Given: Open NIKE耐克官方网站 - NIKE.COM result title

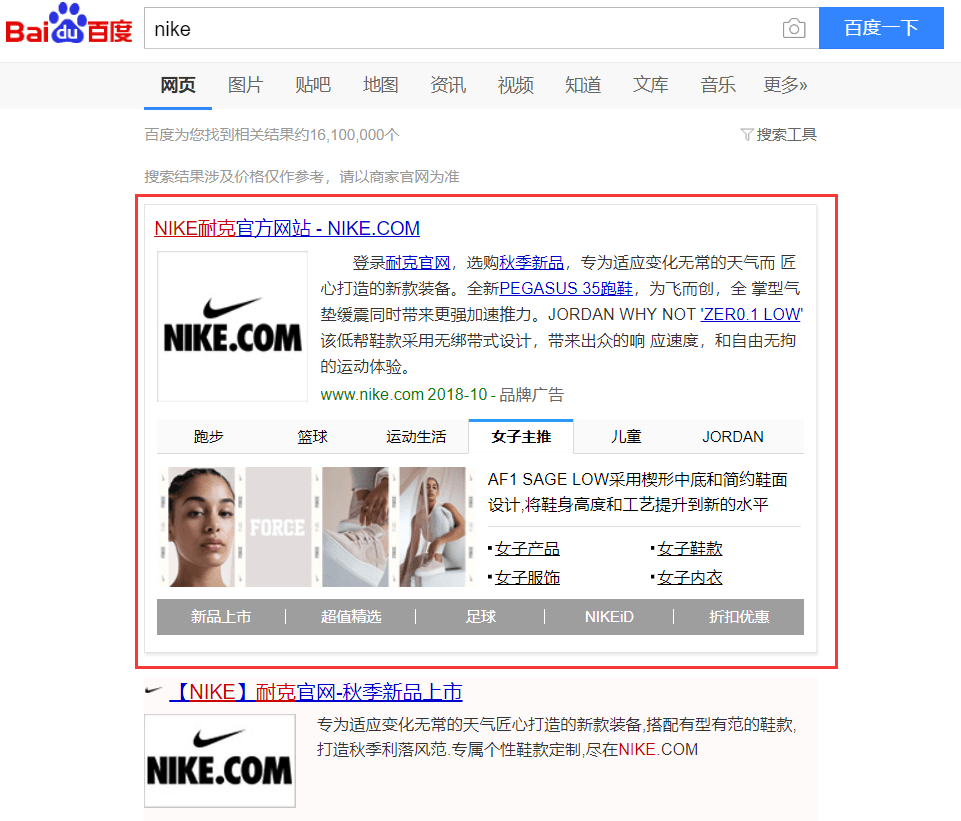Looking at the screenshot, I should (287, 229).
